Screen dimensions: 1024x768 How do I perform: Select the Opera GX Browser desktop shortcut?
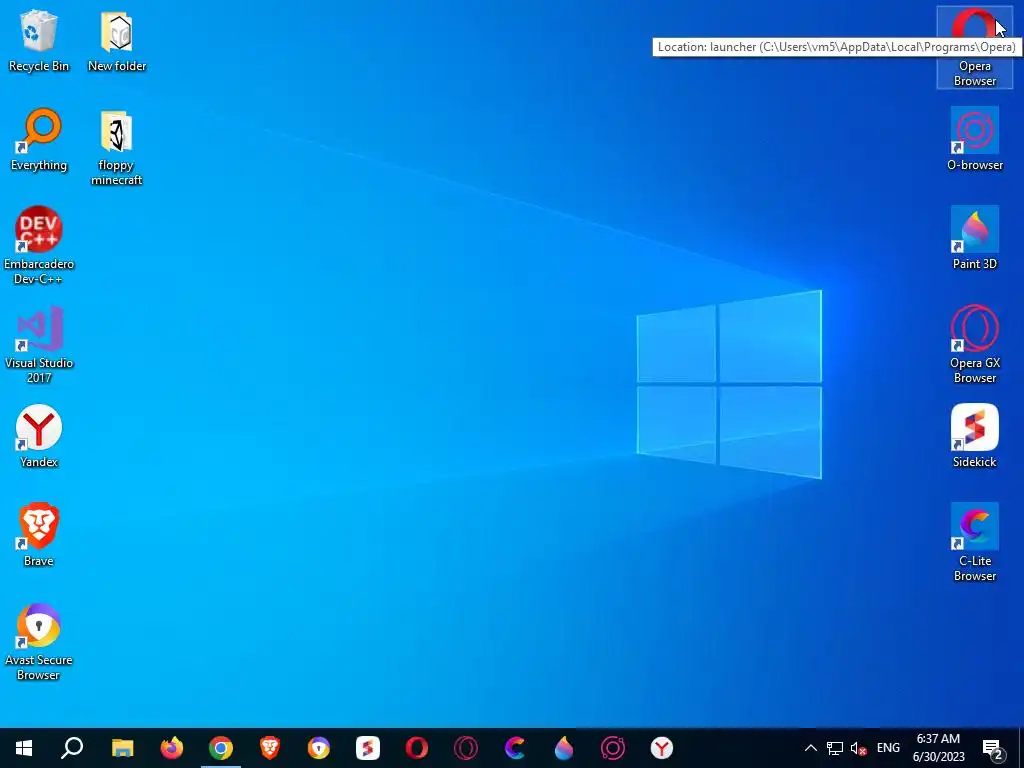(x=974, y=345)
